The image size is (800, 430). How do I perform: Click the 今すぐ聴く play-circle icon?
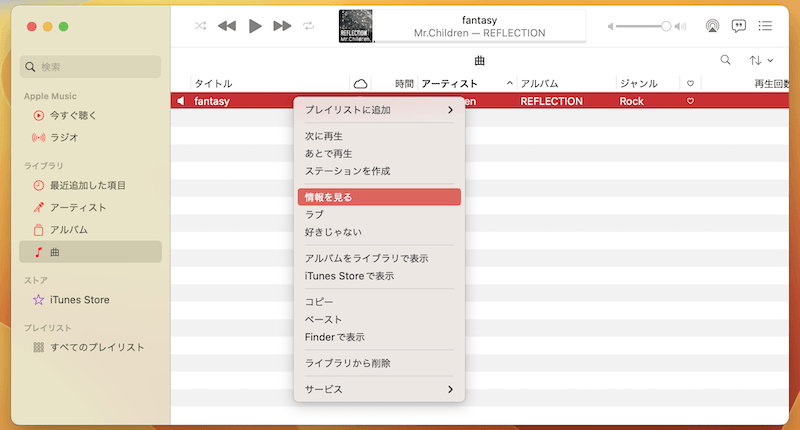click(39, 115)
